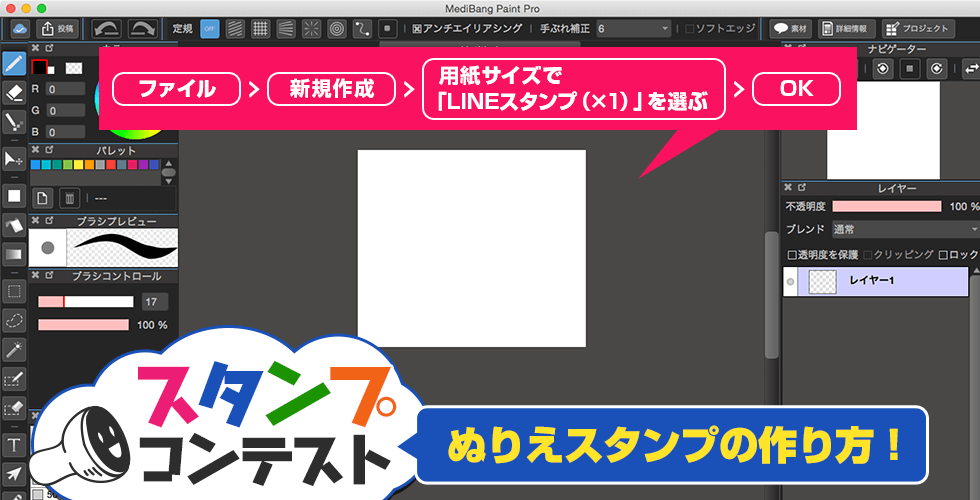Click the 投稿 share button

click(58, 29)
